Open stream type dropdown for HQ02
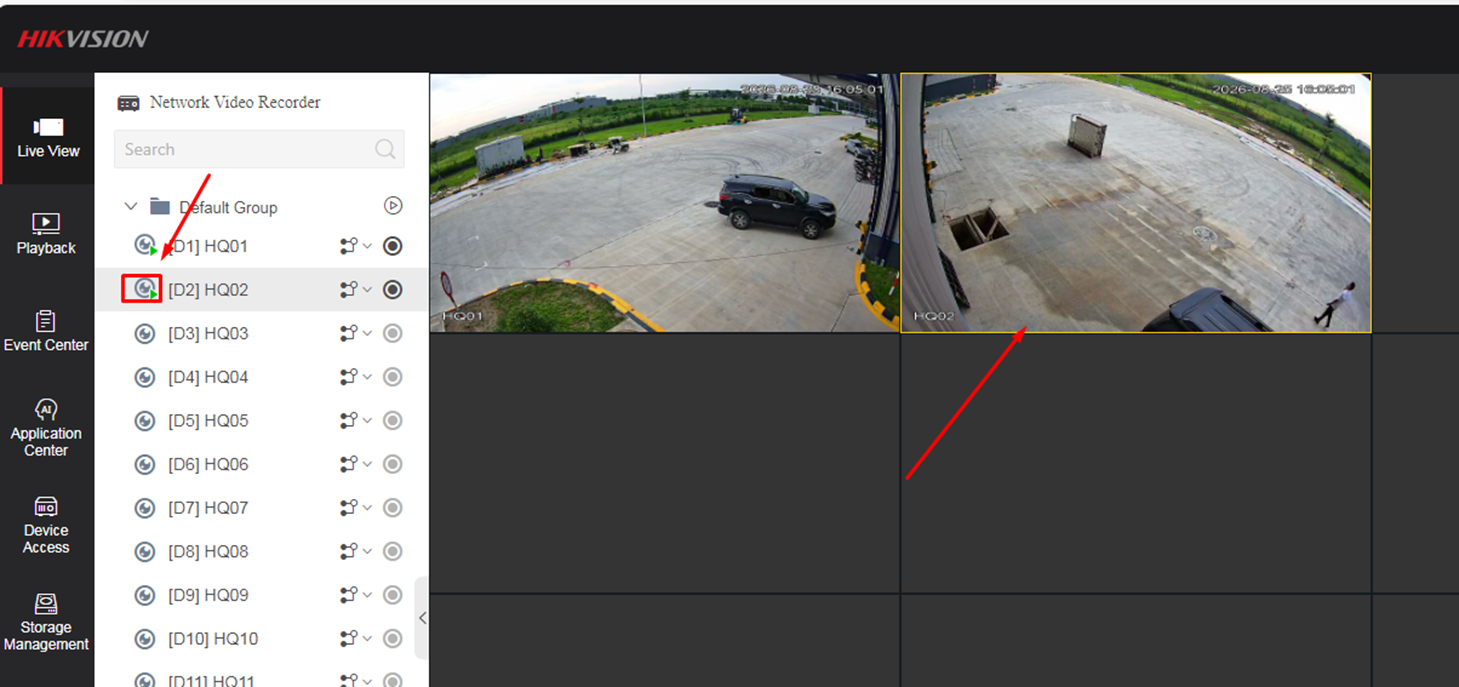The height and width of the screenshot is (687, 1459). coord(355,289)
